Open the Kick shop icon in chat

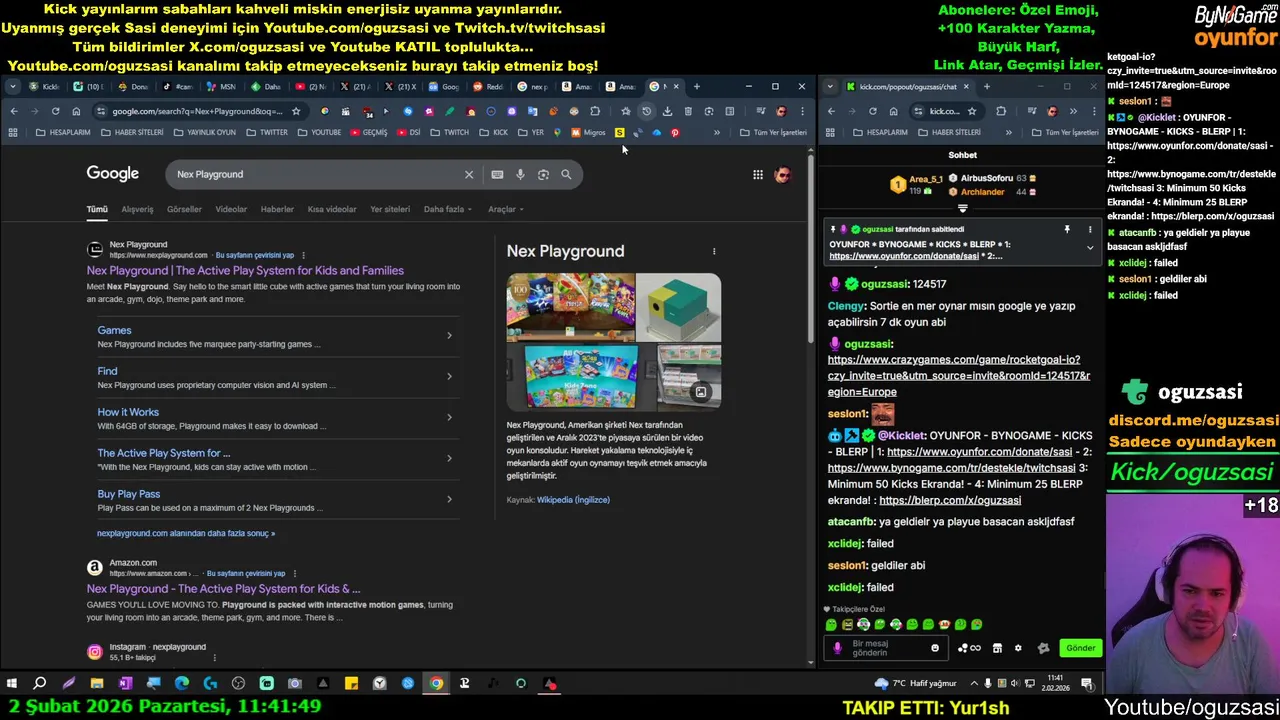point(997,648)
